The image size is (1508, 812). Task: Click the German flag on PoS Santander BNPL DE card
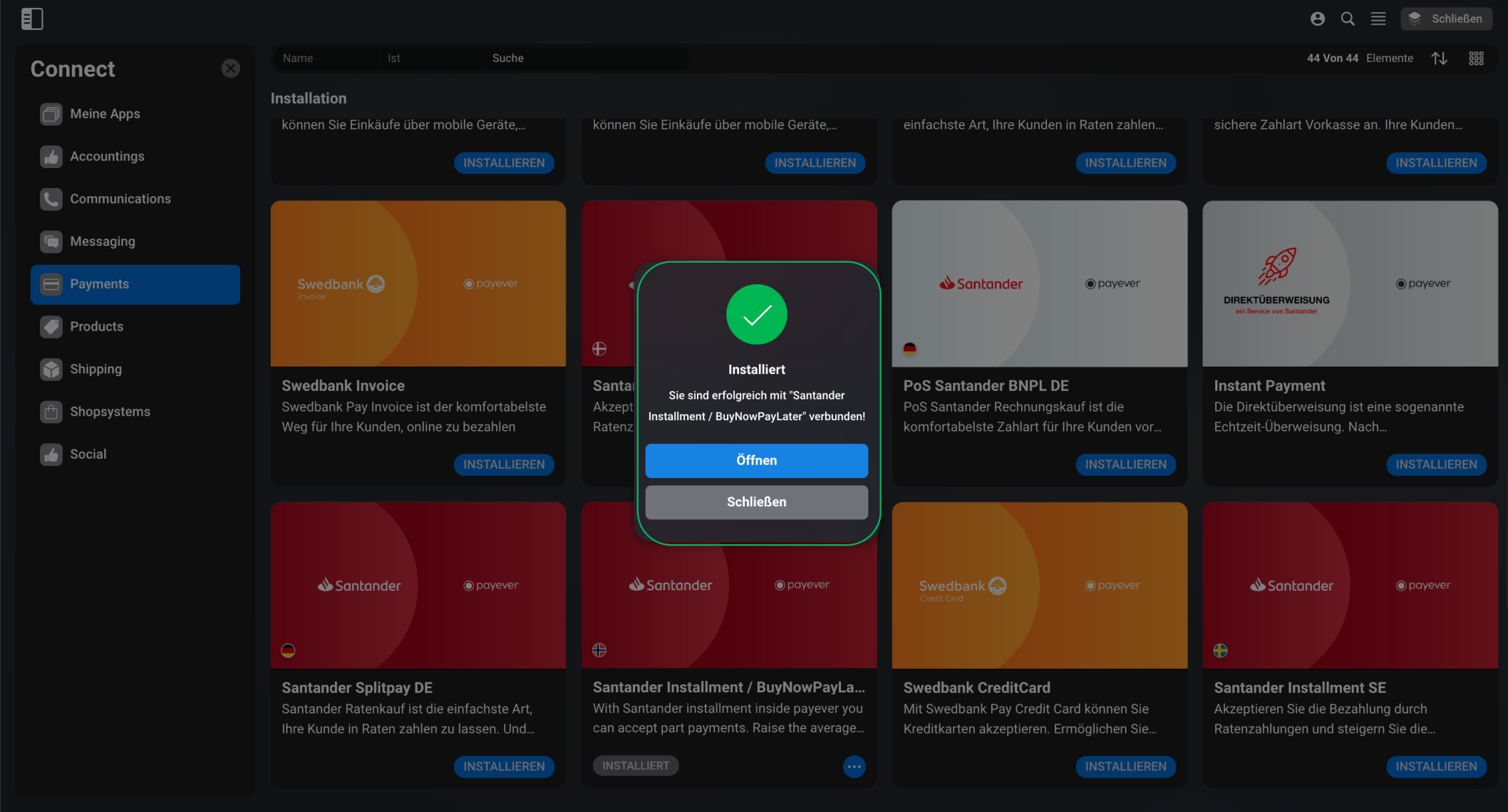tap(909, 348)
